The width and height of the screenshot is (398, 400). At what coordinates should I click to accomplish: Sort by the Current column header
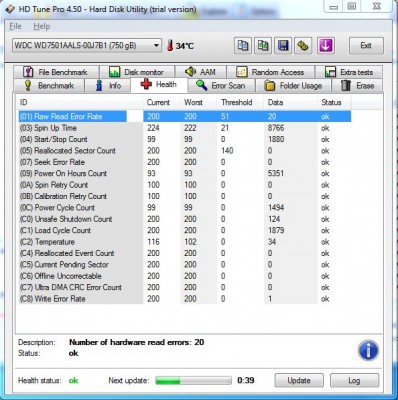(x=162, y=102)
